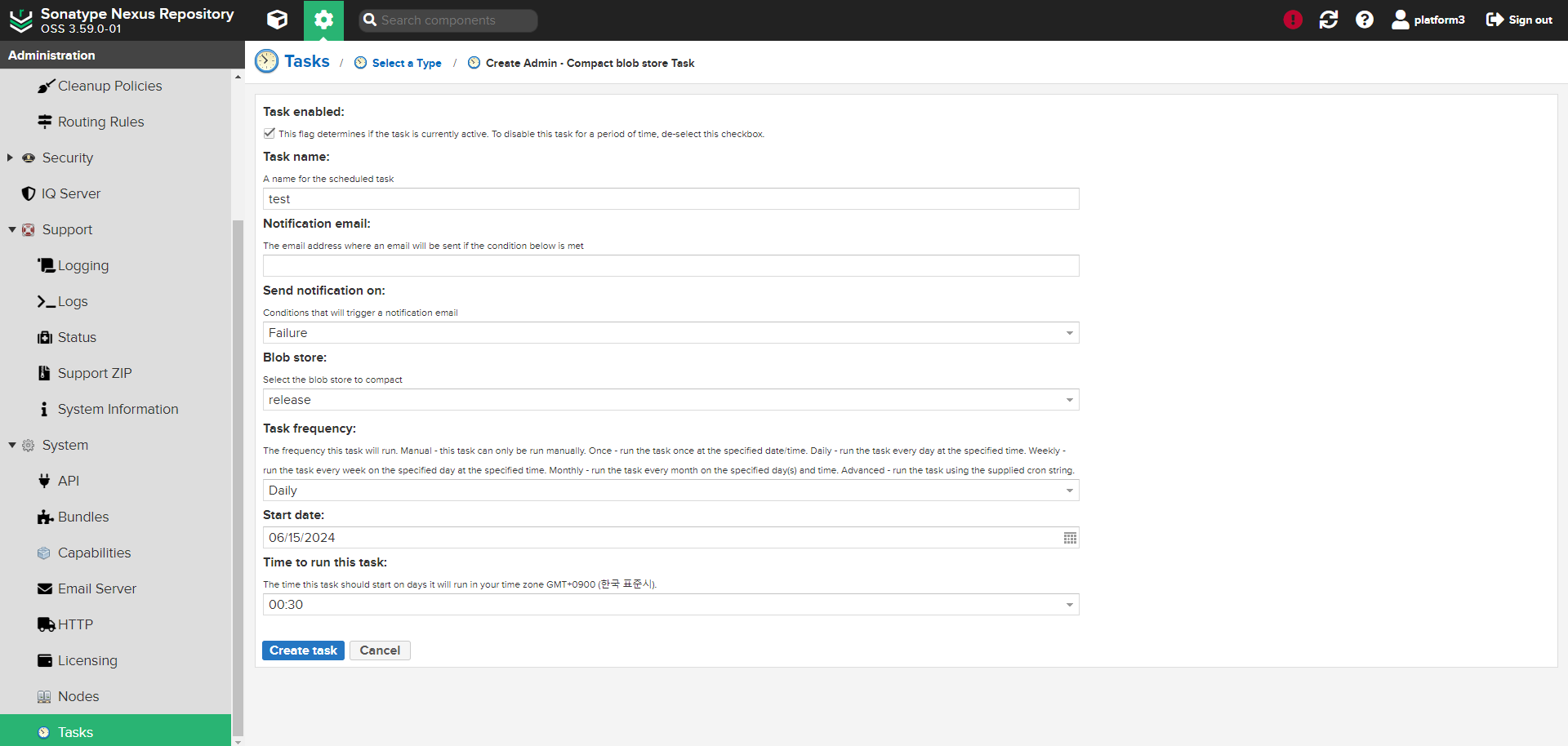
Task: Click the Sonatype Nexus logo icon
Action: (x=20, y=20)
